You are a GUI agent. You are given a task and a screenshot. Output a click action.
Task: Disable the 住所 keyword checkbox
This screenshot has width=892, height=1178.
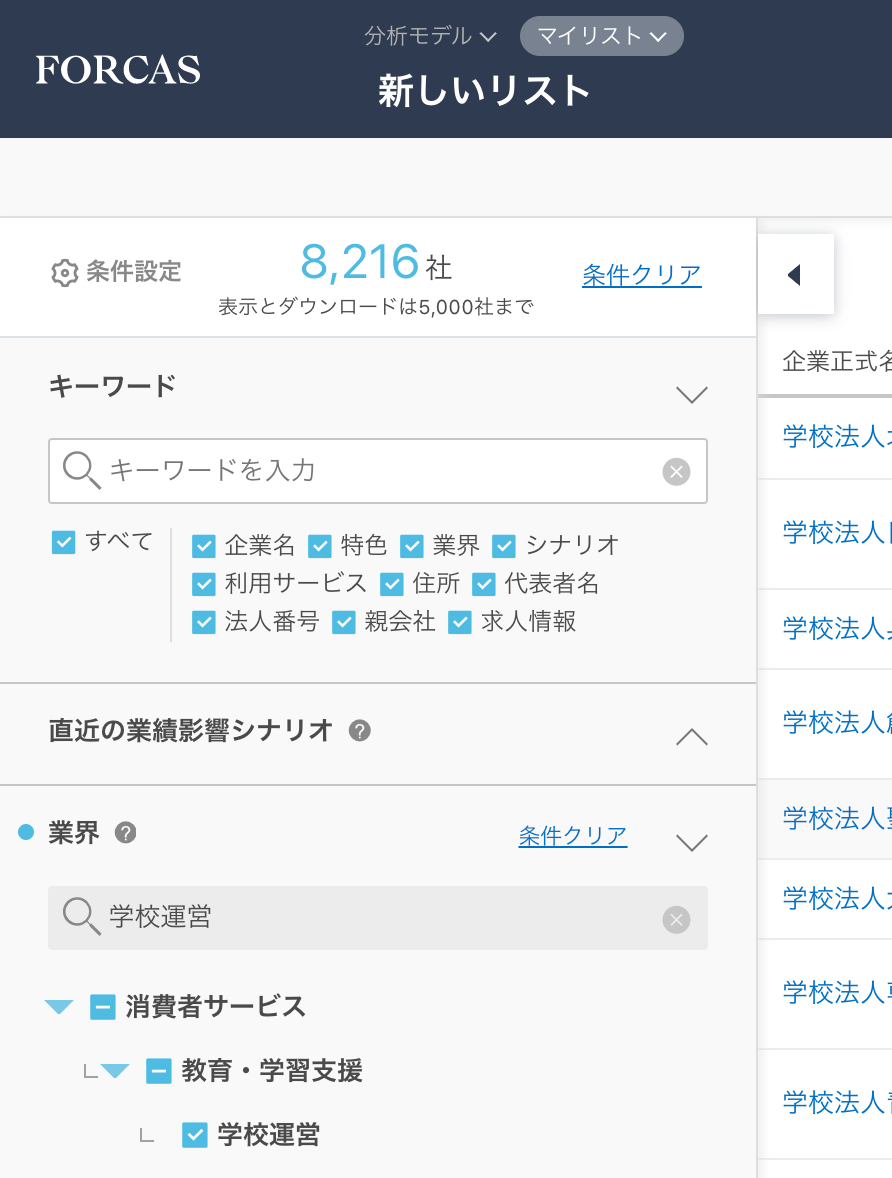pos(392,585)
